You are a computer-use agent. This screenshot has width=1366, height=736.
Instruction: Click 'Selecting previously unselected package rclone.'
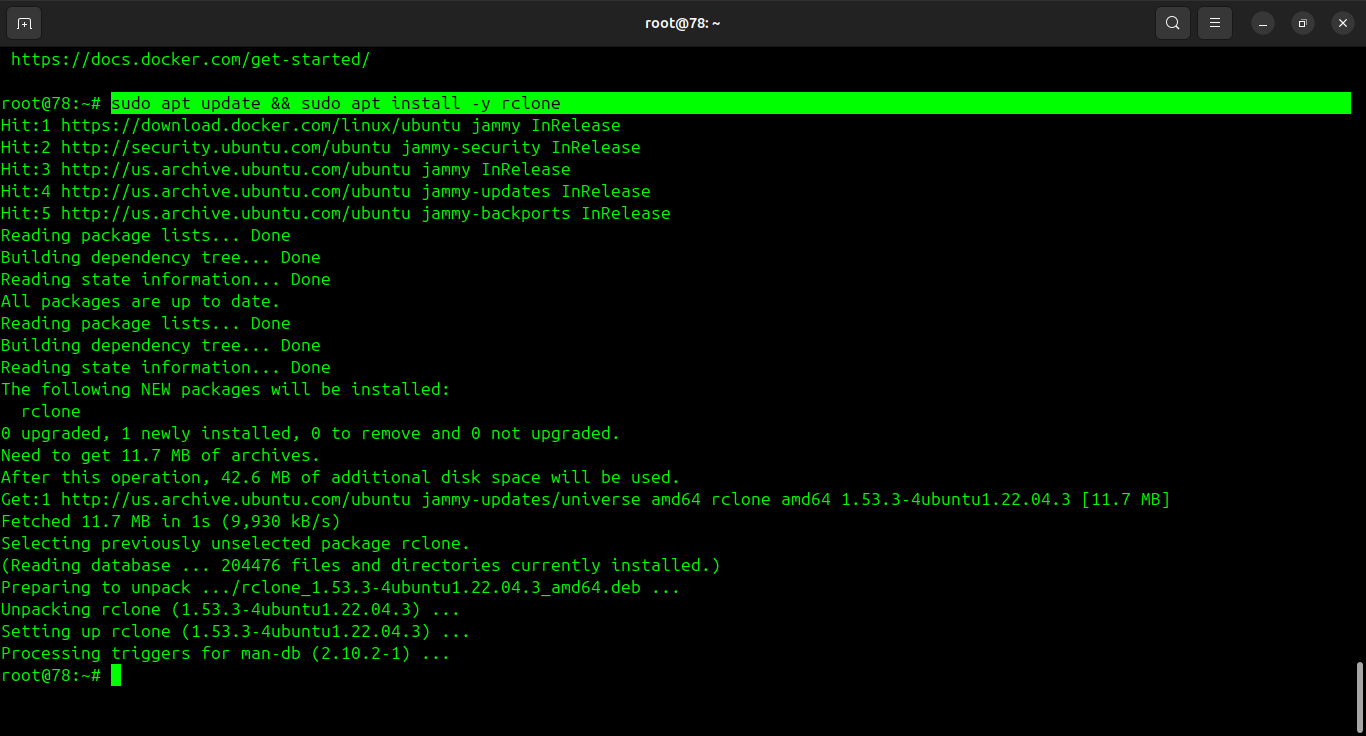(x=236, y=544)
